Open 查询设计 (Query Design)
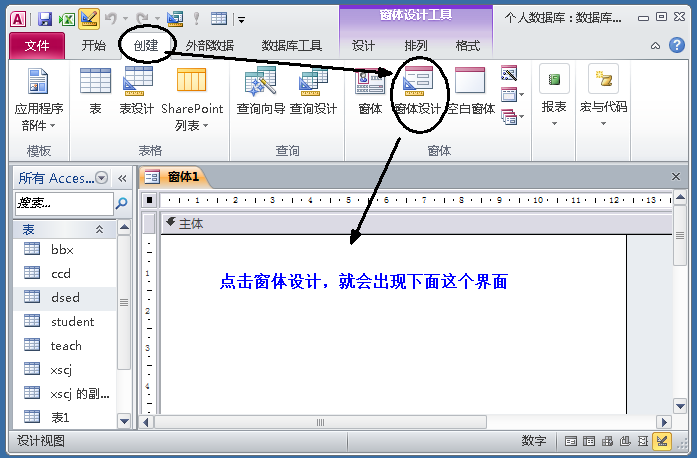The image size is (697, 458). pos(314,91)
